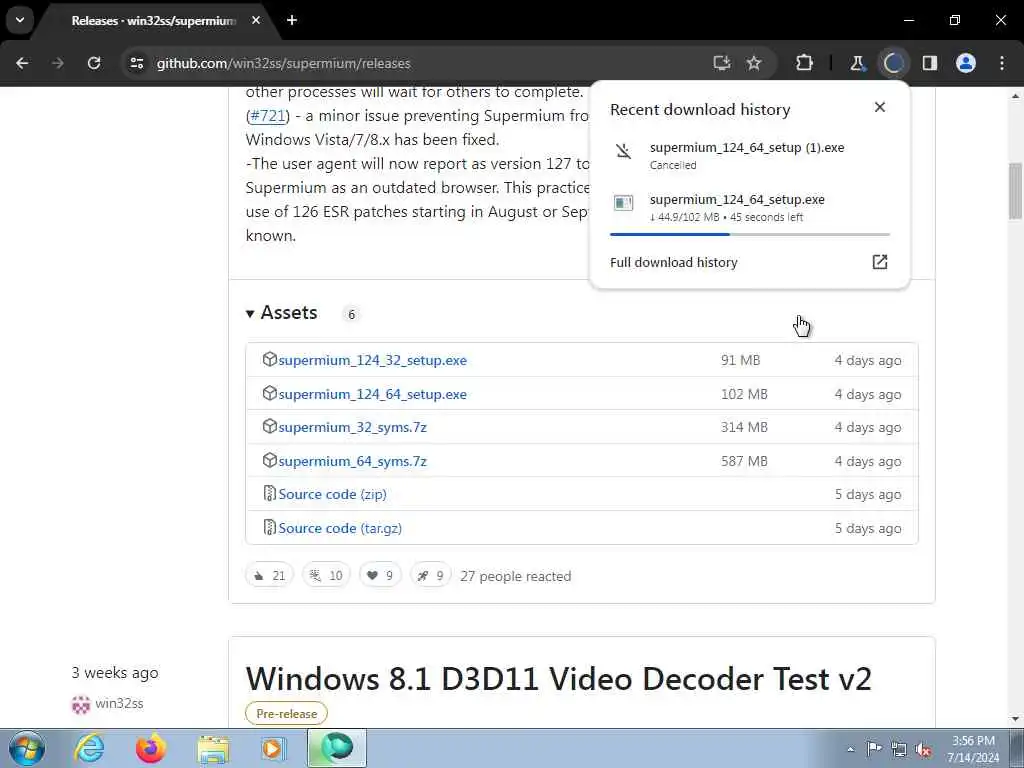
Task: Open the browser three-dot menu
Action: click(1002, 63)
